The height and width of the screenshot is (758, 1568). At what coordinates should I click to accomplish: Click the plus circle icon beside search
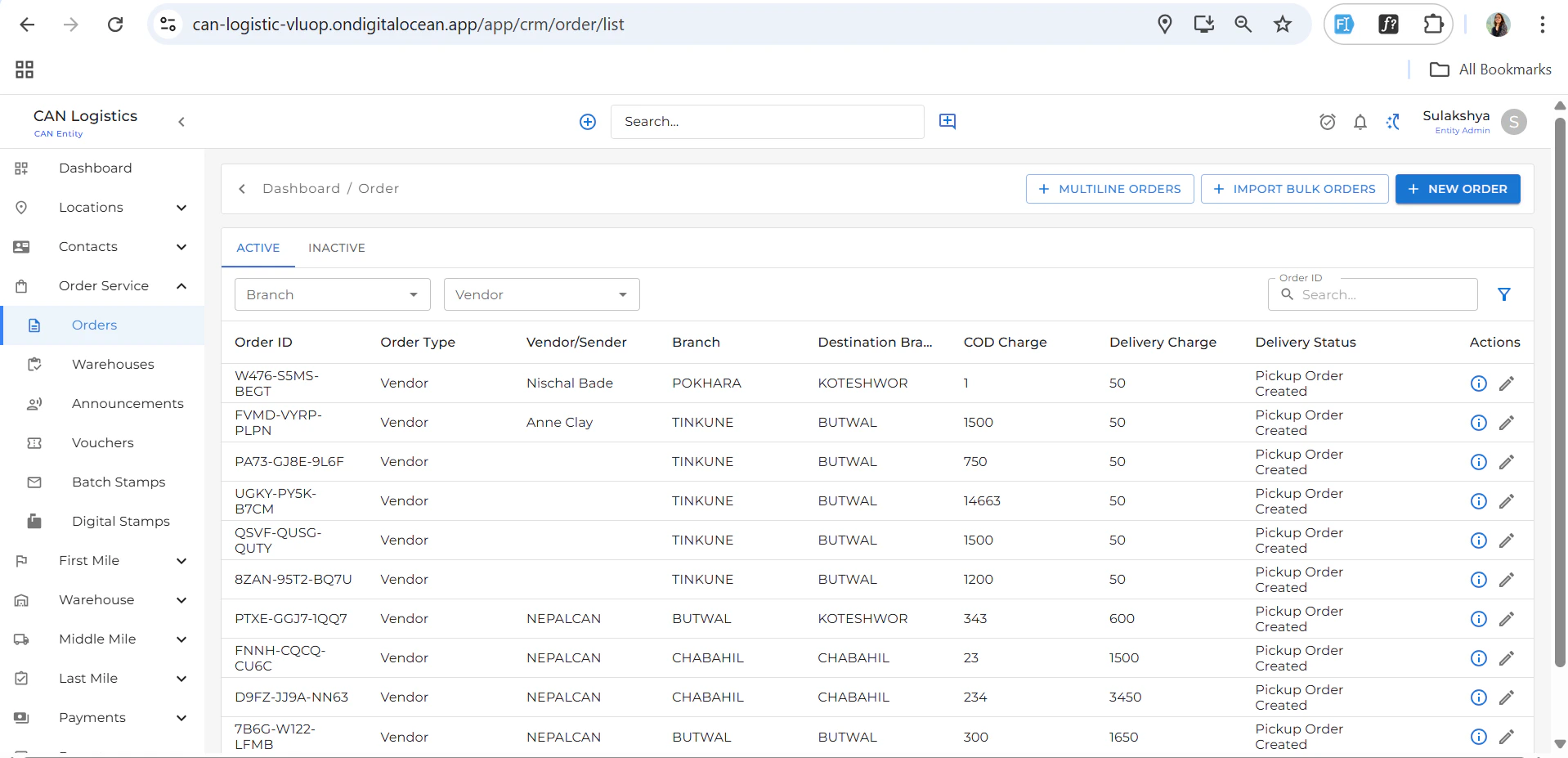tap(587, 122)
